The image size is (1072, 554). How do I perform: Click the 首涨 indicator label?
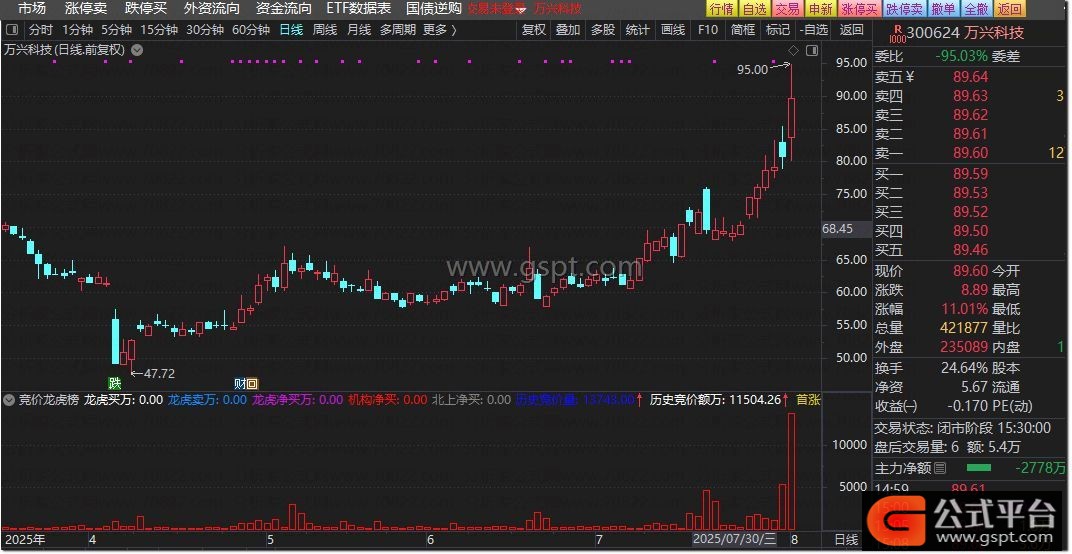[809, 400]
